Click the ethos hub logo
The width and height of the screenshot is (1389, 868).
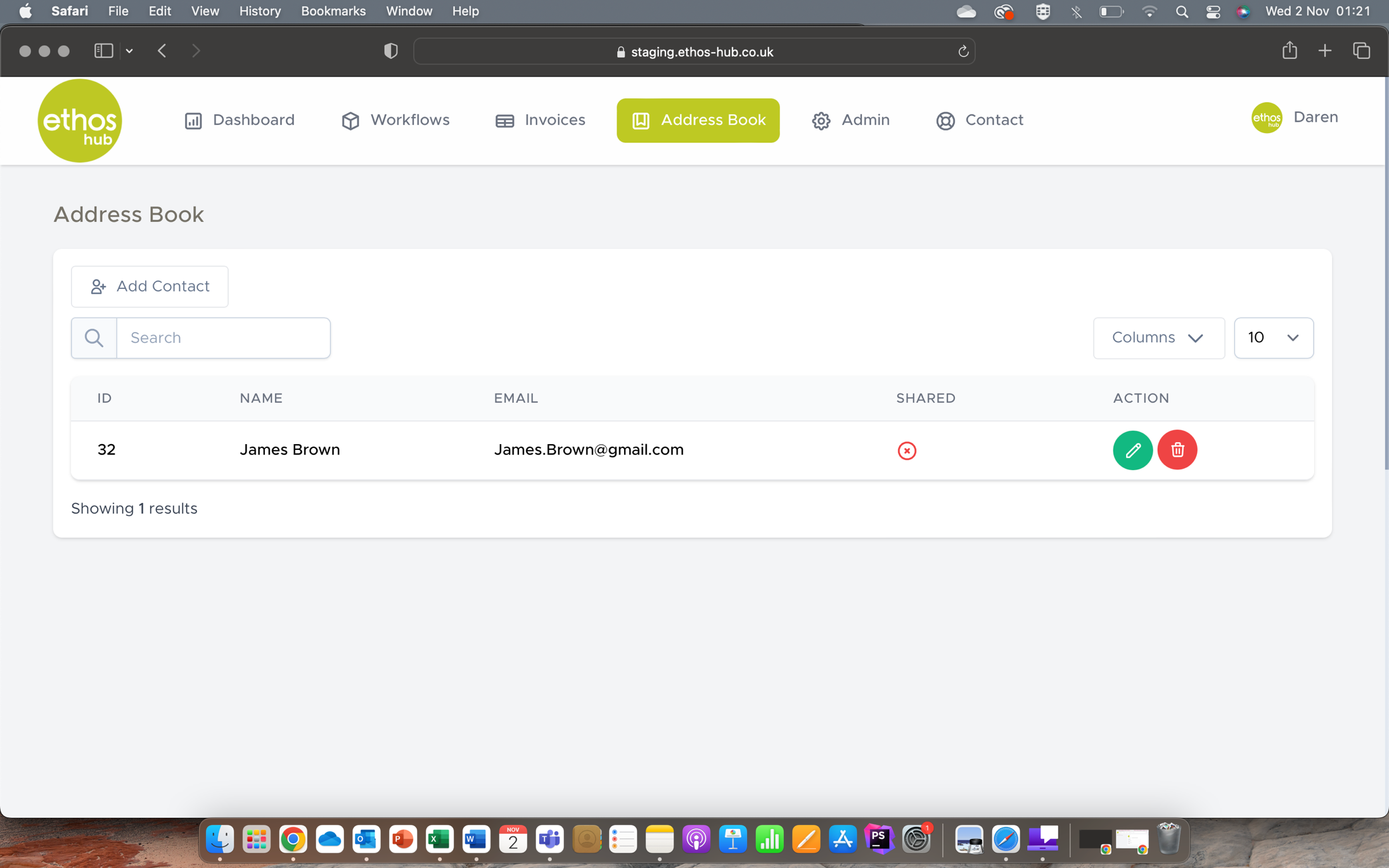coord(80,120)
